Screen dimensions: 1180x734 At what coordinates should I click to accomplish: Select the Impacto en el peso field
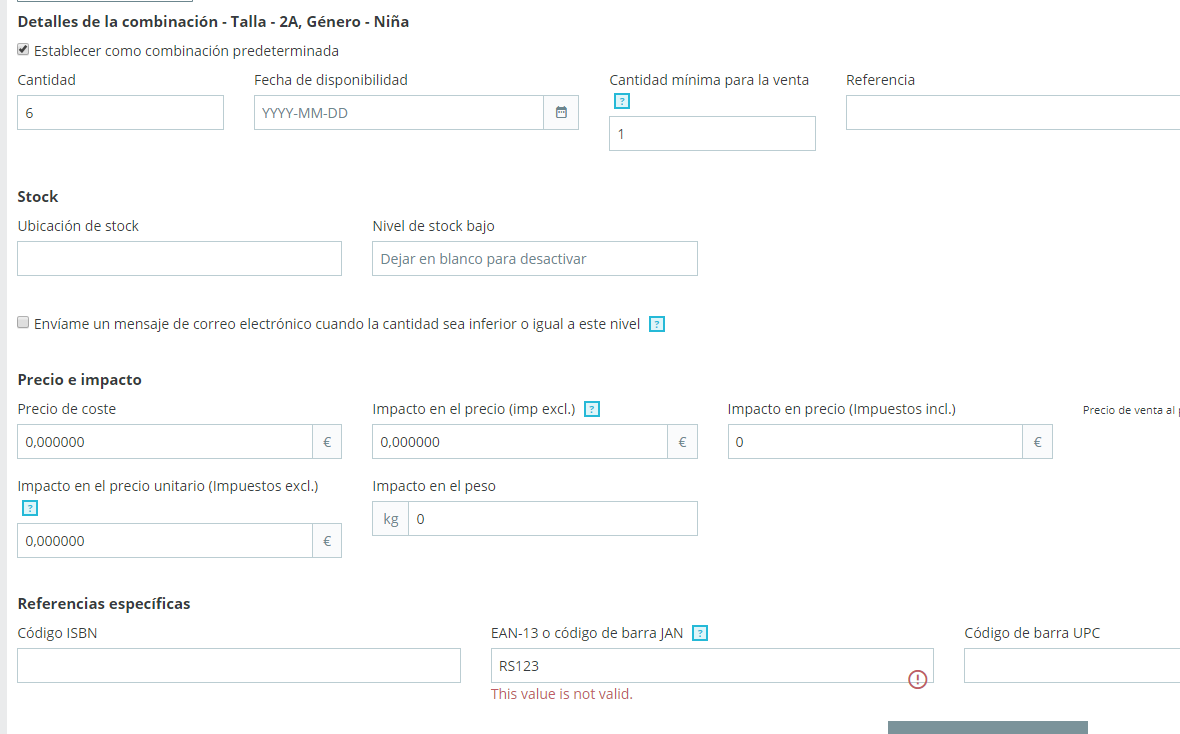point(552,519)
